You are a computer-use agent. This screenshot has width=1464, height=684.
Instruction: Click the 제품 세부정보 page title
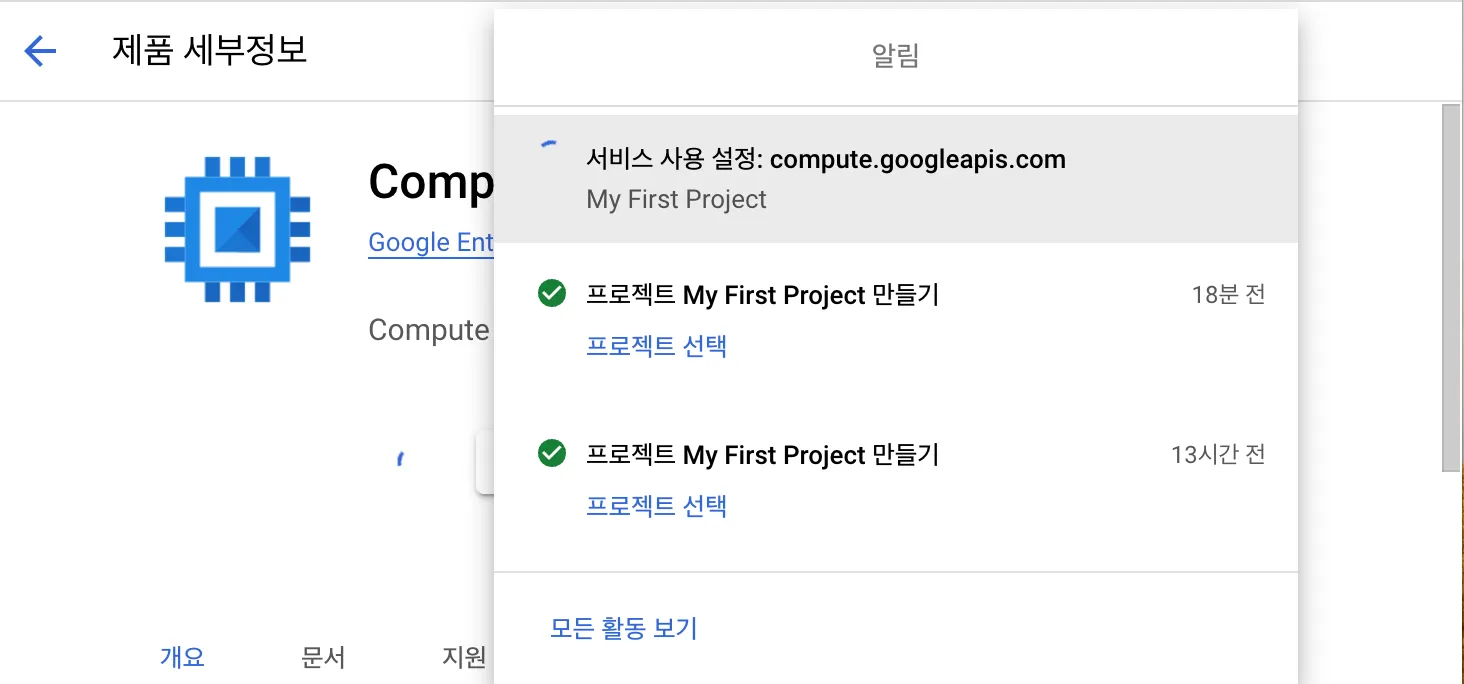209,50
